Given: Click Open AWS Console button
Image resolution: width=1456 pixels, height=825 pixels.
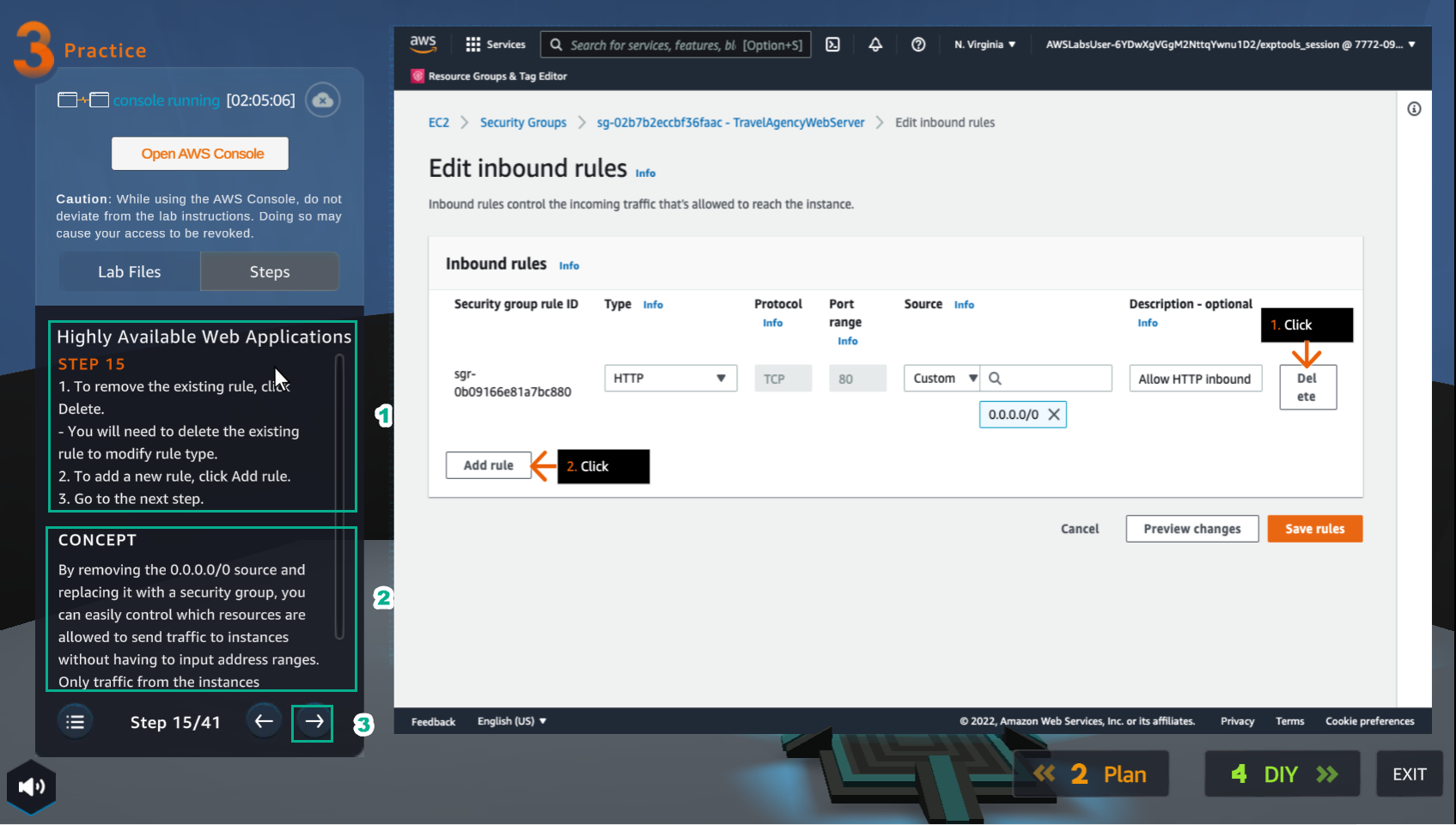Looking at the screenshot, I should pyautogui.click(x=200, y=154).
